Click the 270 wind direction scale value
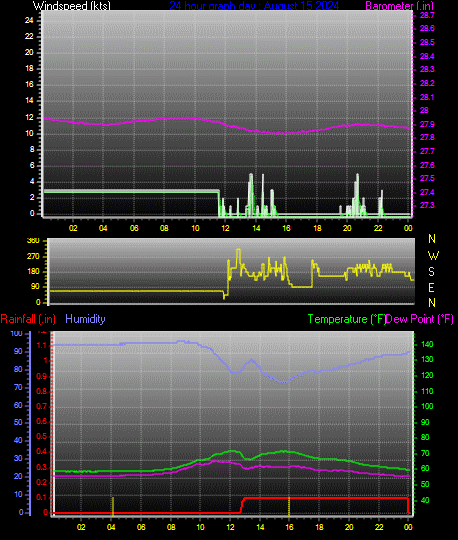 [x=33, y=257]
